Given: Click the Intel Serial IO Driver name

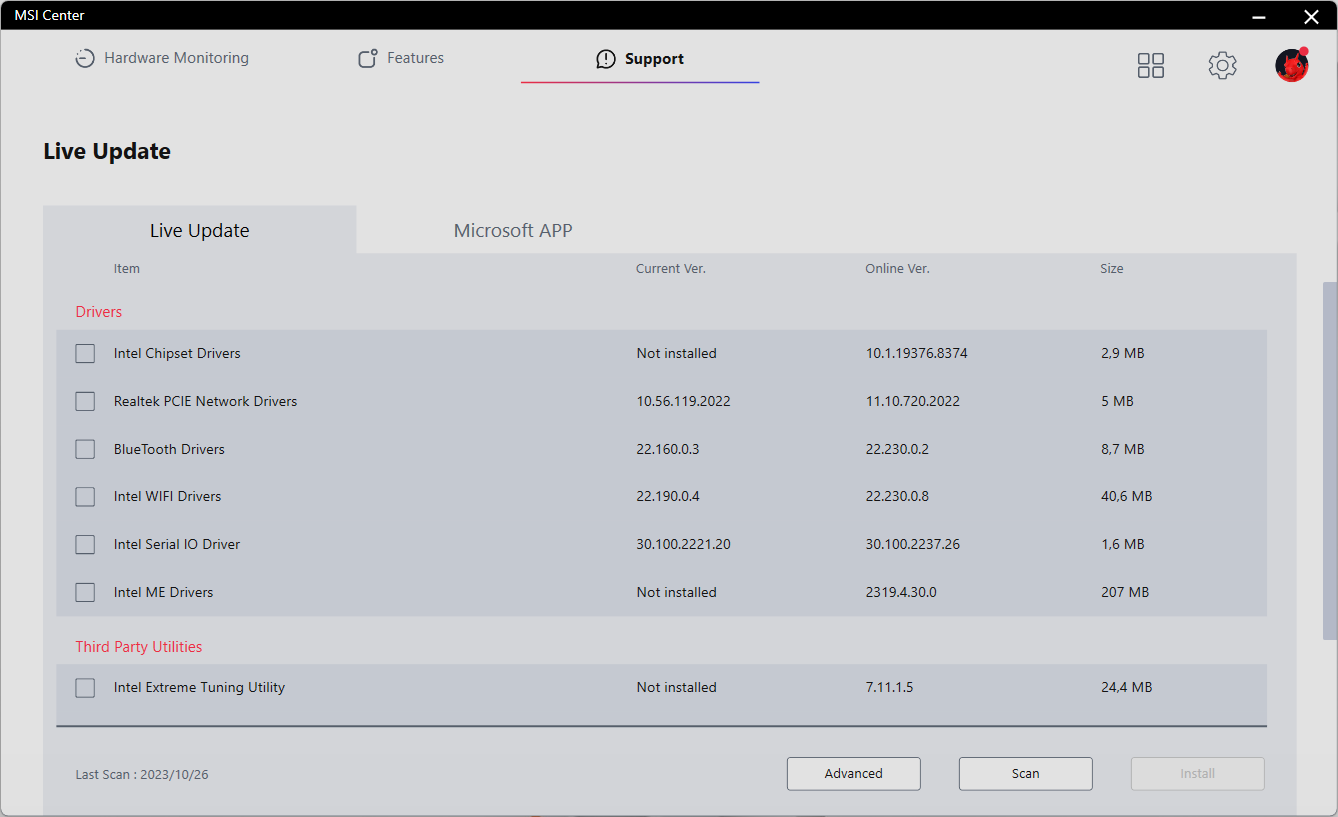Looking at the screenshot, I should [177, 544].
